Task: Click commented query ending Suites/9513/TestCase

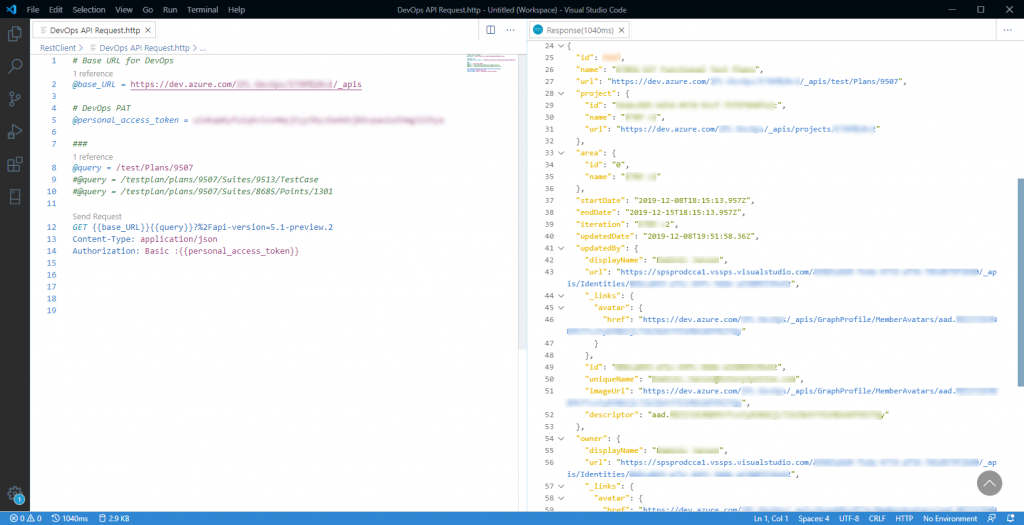Action: point(195,180)
